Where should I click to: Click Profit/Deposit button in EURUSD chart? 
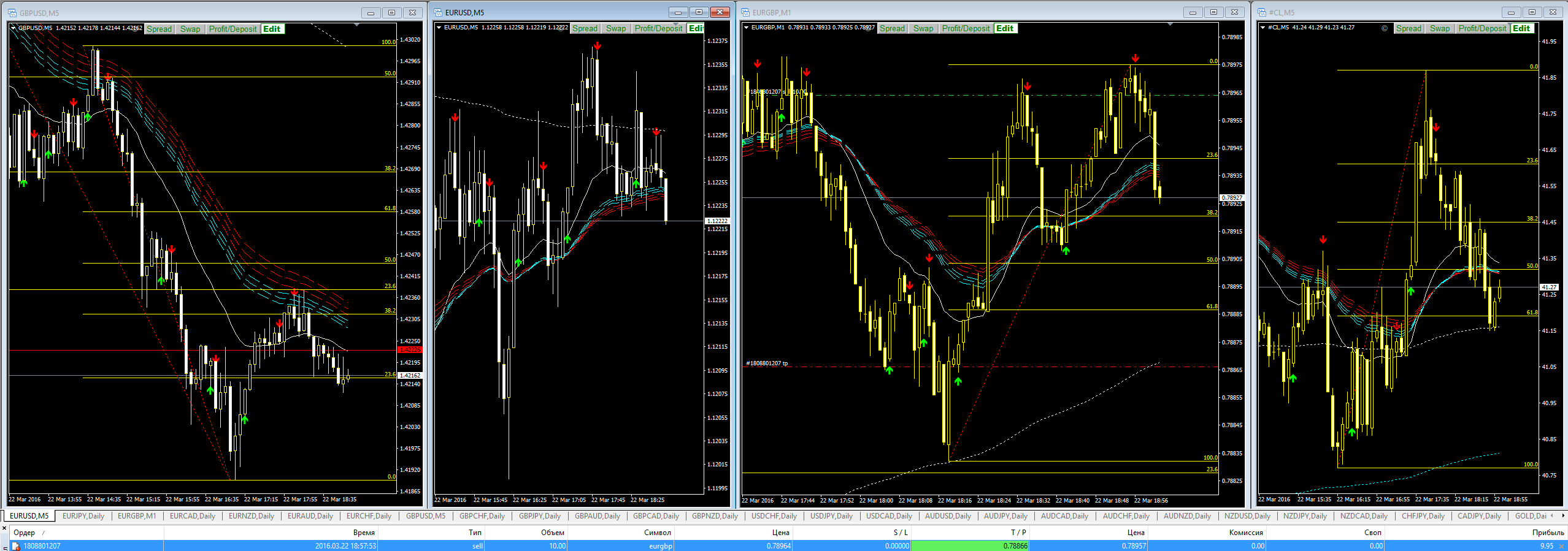pos(658,28)
